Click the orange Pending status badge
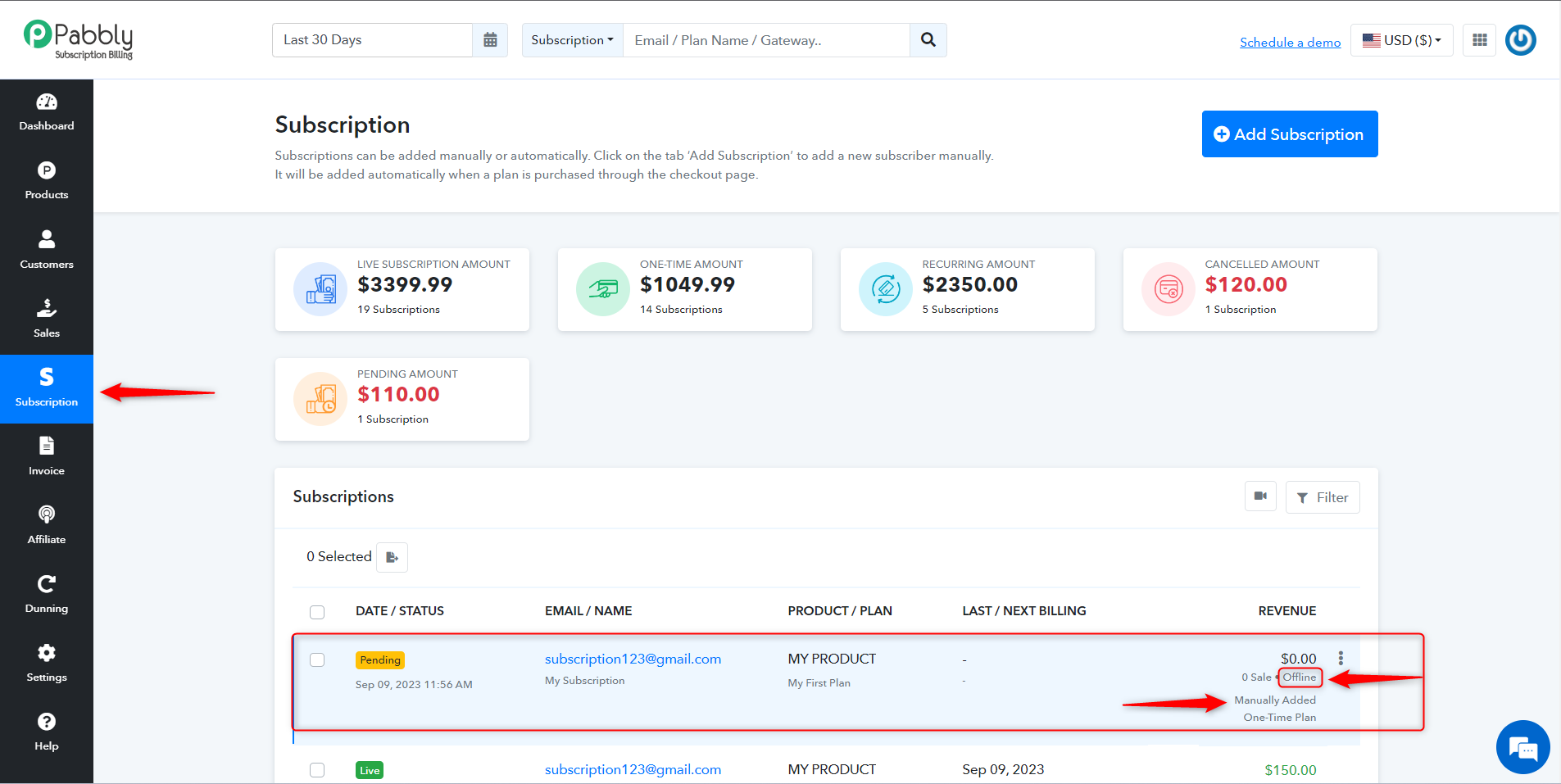 click(x=380, y=660)
